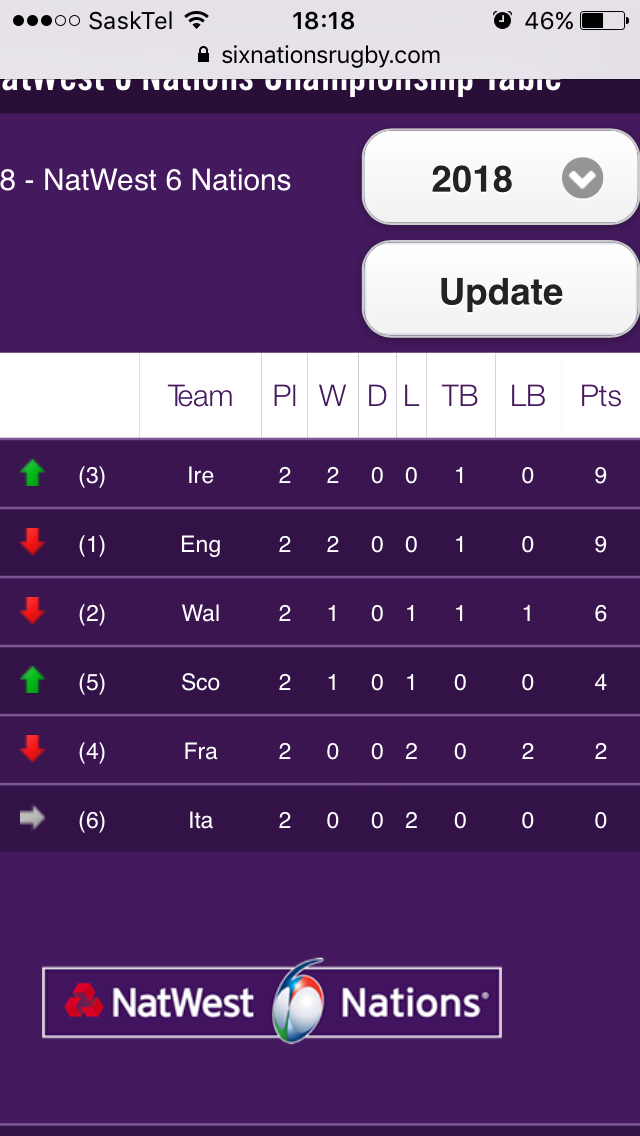The image size is (640, 1136).
Task: Tap the NatWest 6 Nations logo
Action: (x=272, y=1002)
